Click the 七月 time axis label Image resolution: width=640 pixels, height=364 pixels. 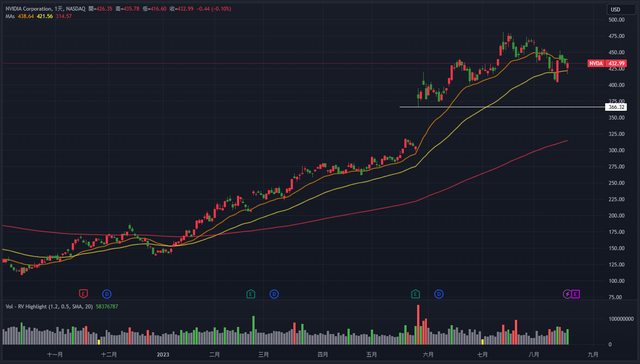tap(482, 355)
